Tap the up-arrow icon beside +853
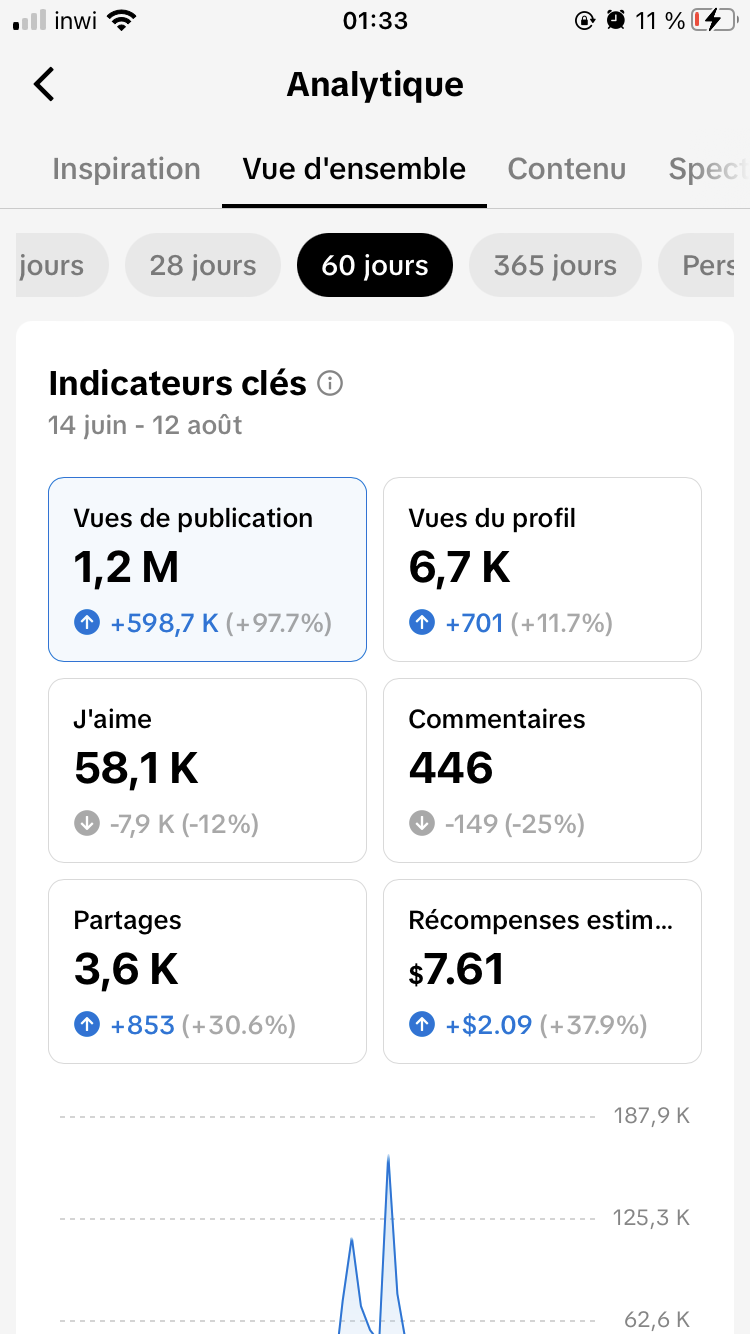This screenshot has height=1334, width=750. [87, 1025]
